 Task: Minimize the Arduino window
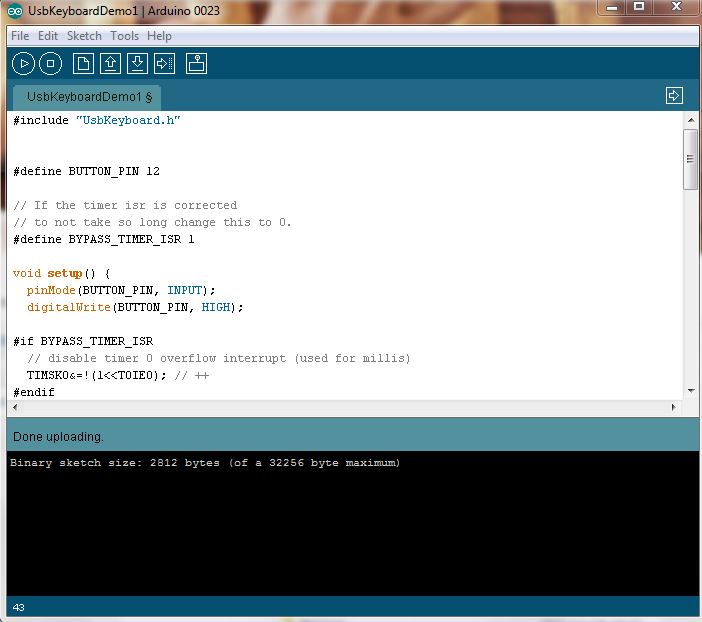point(612,8)
